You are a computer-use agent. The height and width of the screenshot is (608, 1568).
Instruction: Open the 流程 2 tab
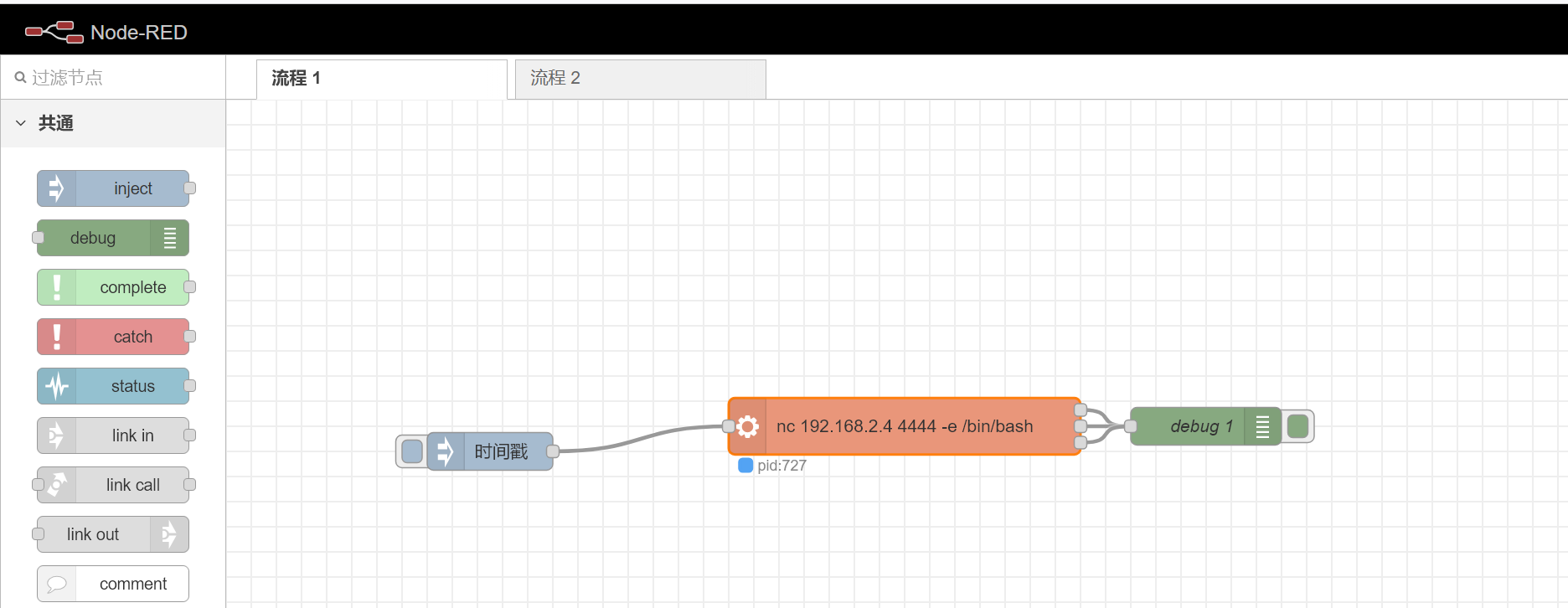tap(640, 79)
